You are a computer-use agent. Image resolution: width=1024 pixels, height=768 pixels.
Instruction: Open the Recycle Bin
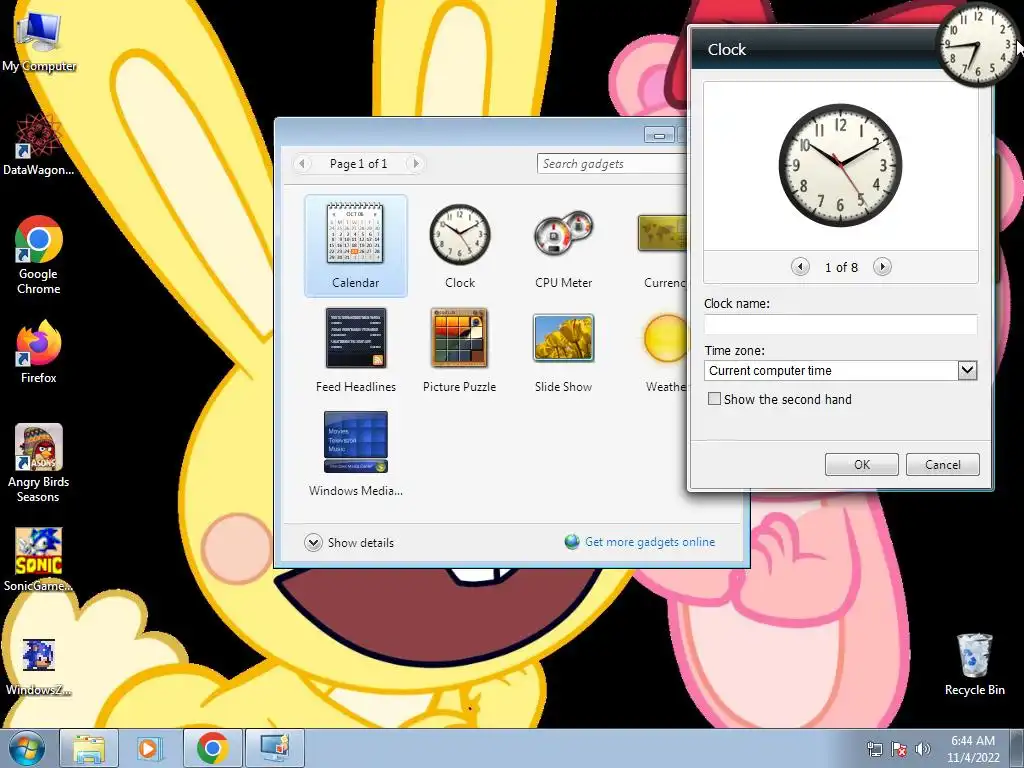click(x=974, y=664)
